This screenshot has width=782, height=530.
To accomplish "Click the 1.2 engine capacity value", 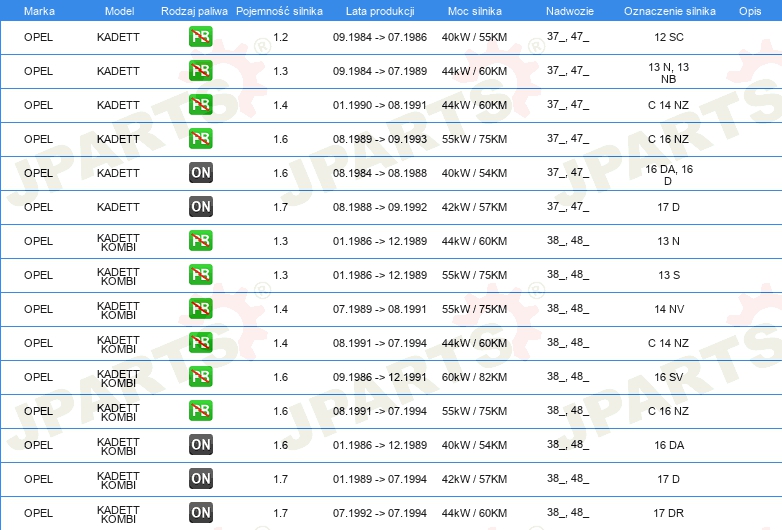I will 281,37.
